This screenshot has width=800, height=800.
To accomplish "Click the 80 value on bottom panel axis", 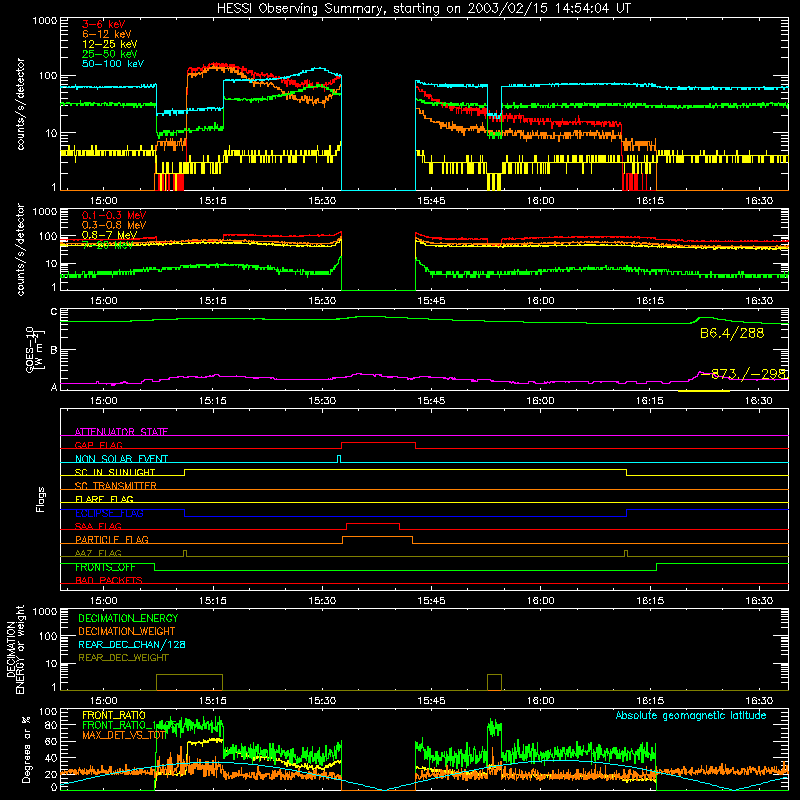I will click(52, 725).
